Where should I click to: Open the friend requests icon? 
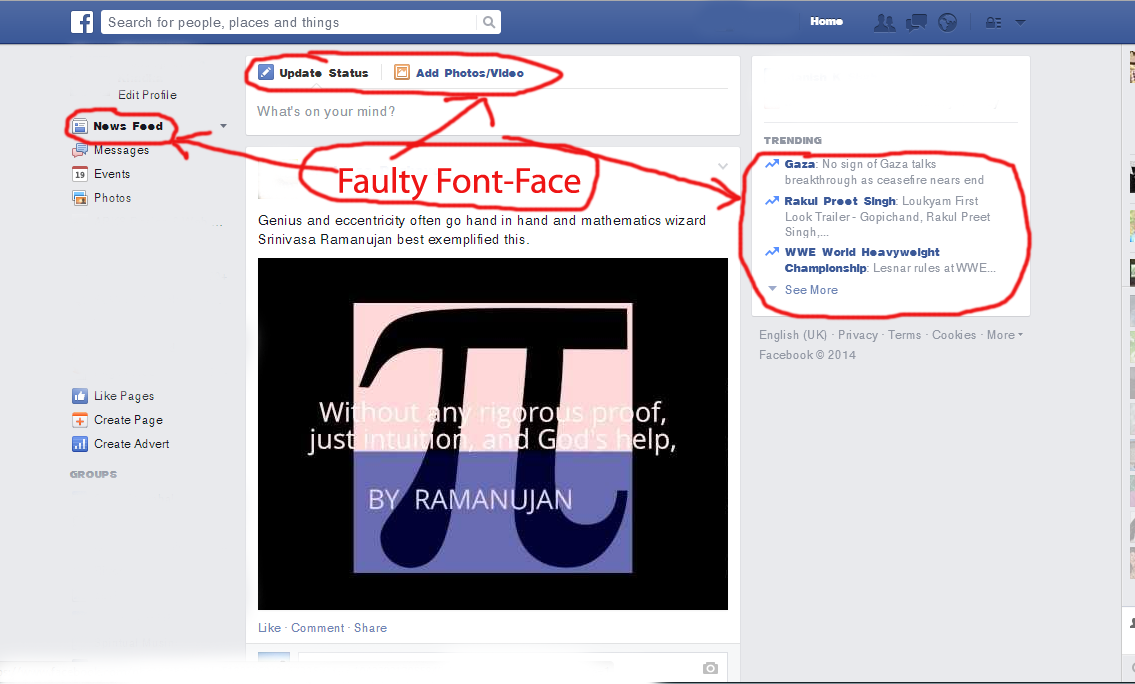(x=884, y=22)
